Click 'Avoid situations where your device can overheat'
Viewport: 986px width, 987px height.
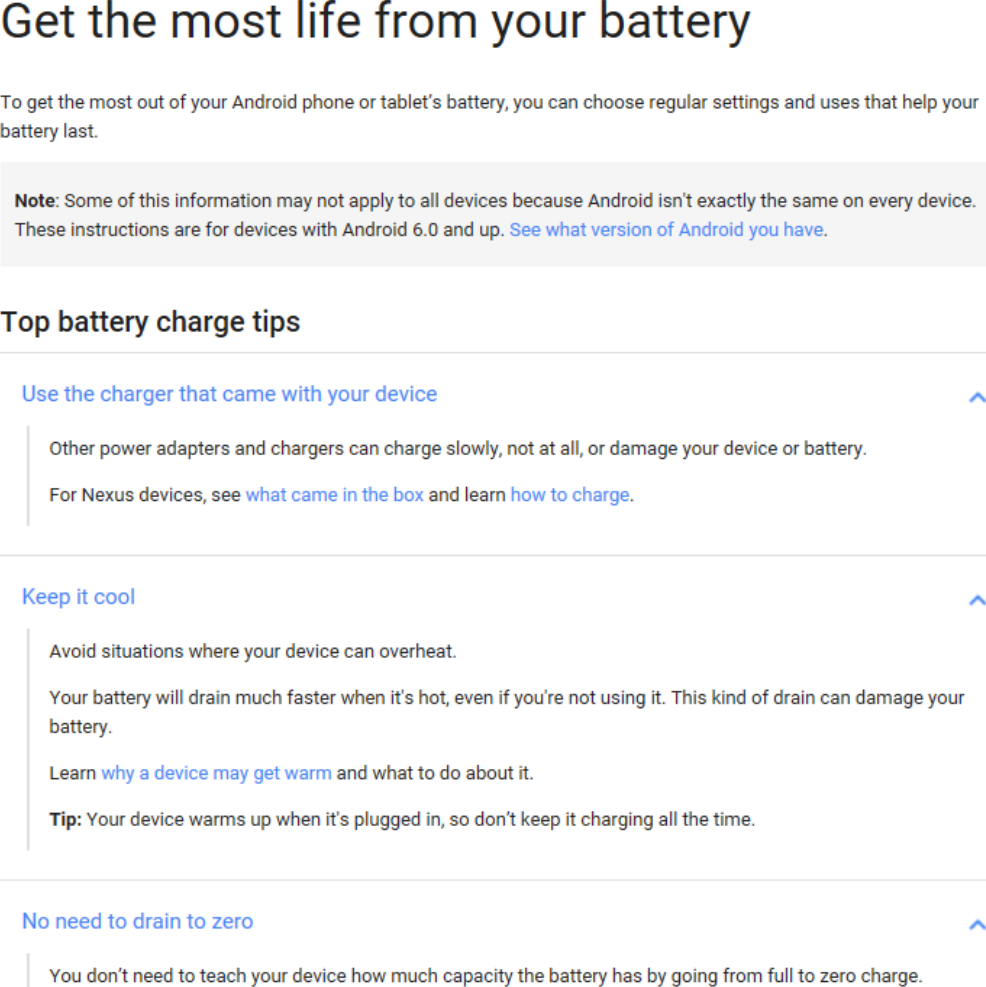click(252, 651)
